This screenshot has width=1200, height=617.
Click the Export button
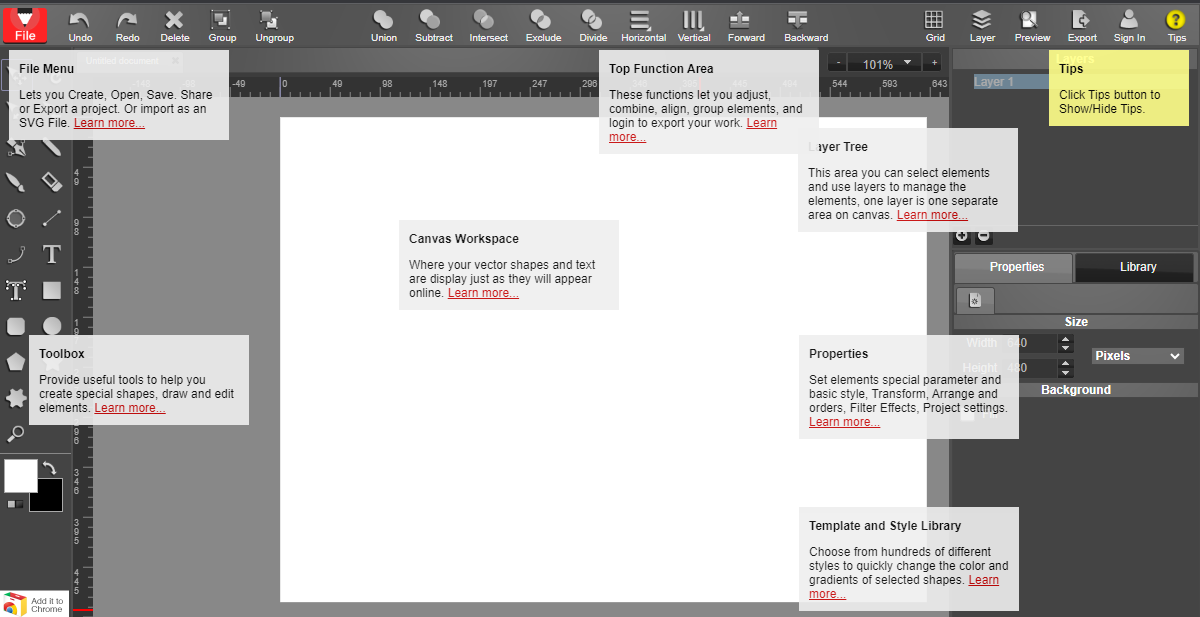click(1082, 25)
